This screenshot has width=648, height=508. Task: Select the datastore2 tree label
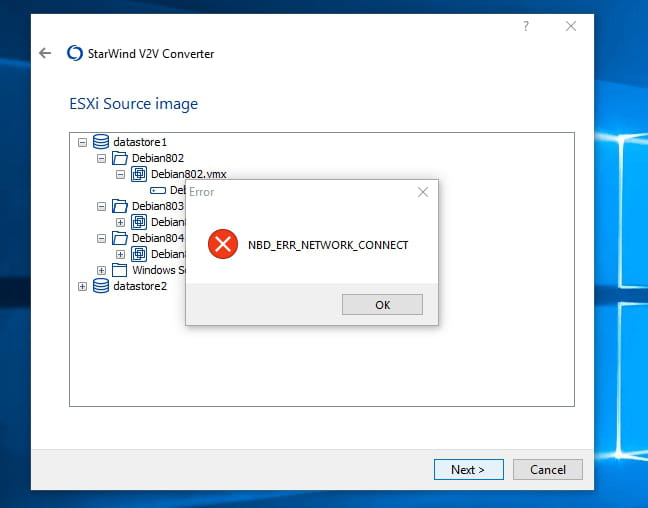140,286
